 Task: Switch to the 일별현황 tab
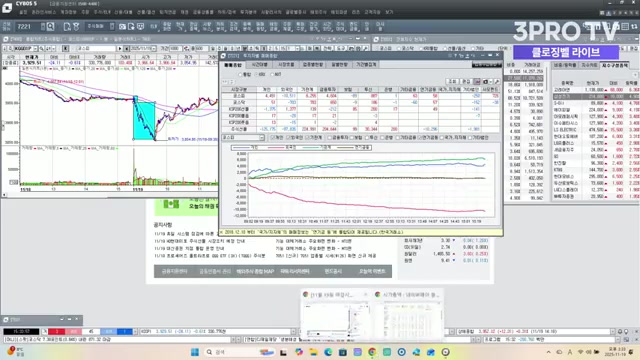[x=339, y=64]
